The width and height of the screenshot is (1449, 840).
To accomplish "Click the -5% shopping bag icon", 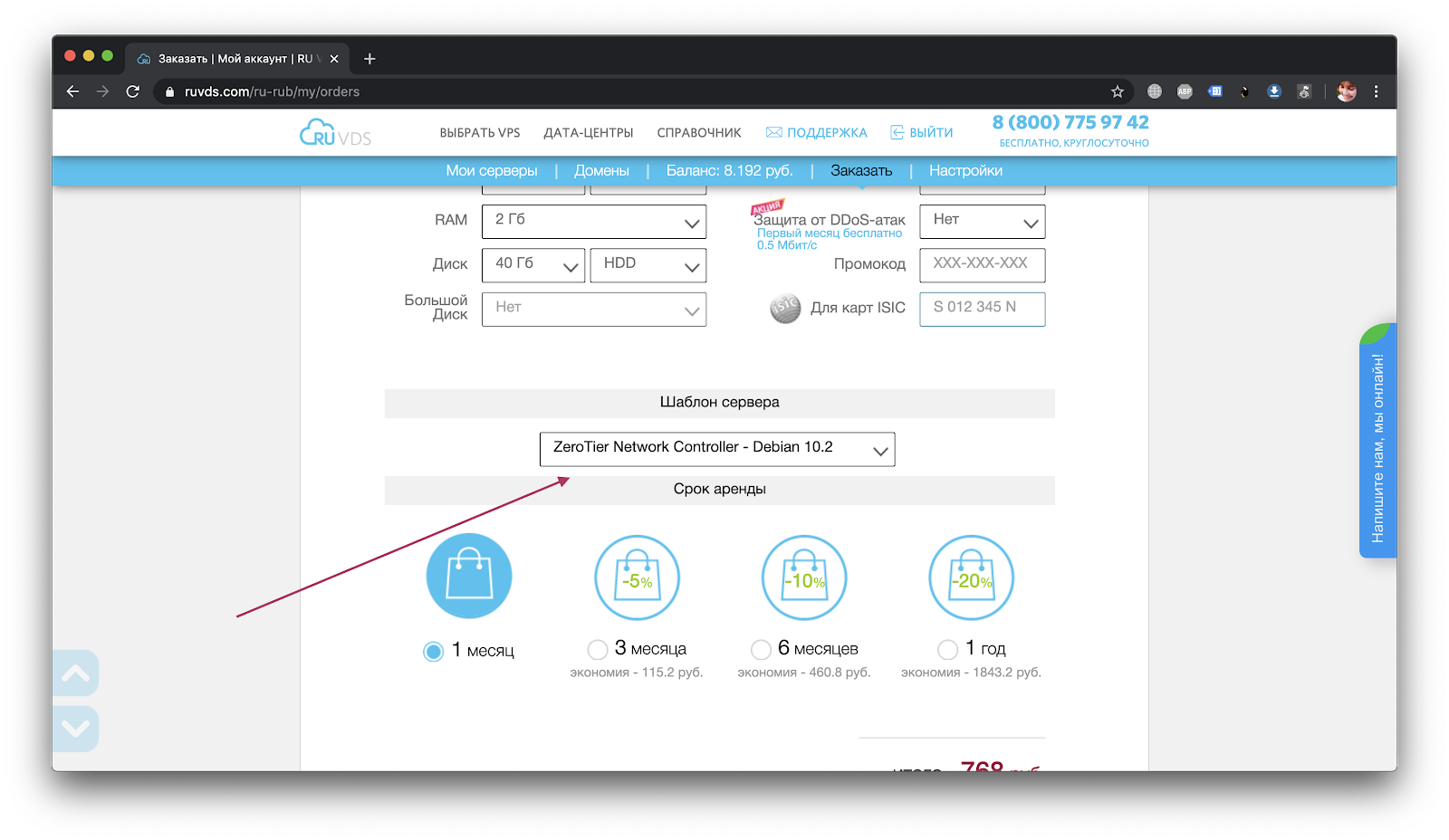I will coord(637,577).
